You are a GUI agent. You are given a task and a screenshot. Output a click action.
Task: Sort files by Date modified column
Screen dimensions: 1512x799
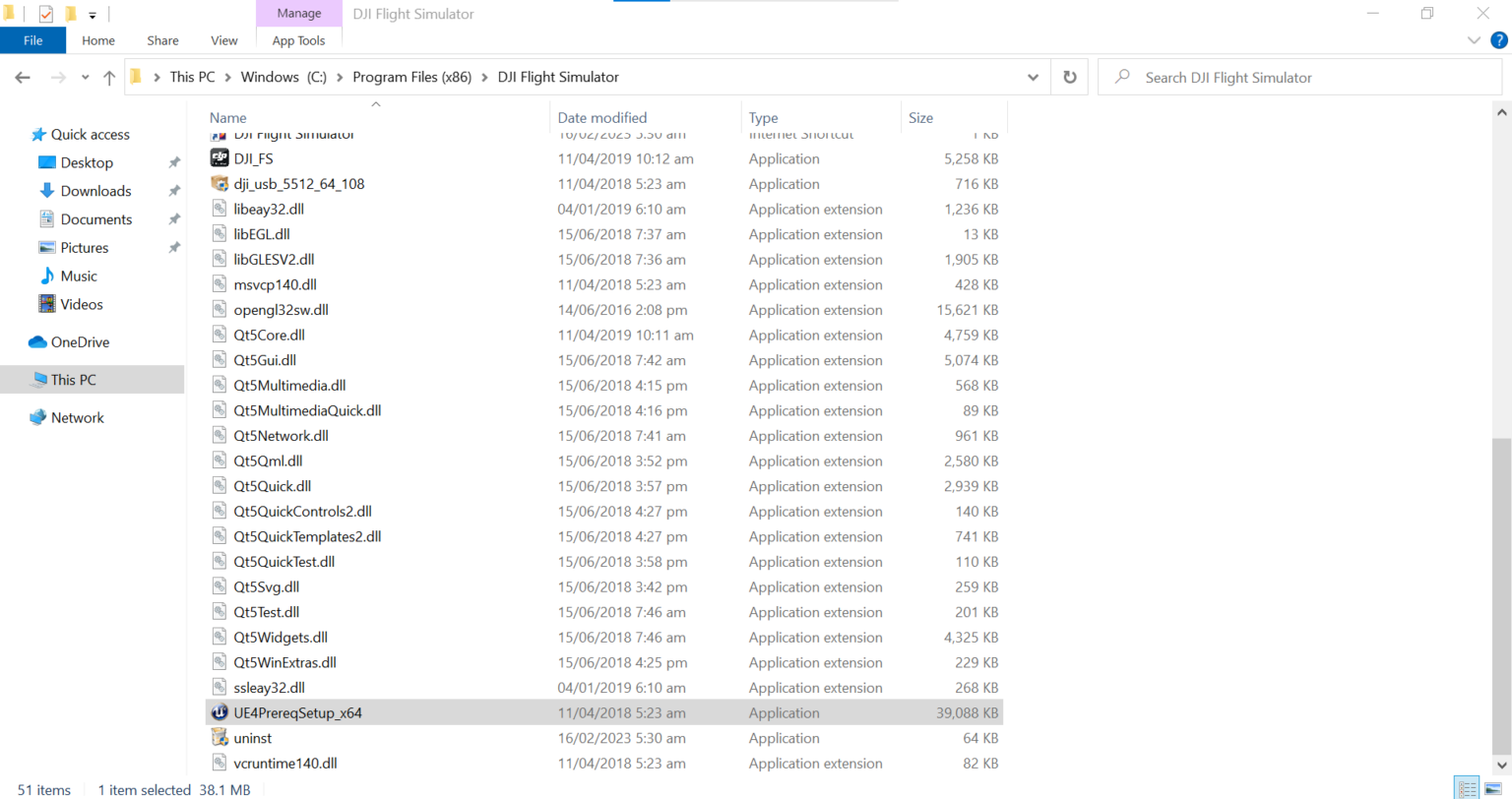[602, 117]
